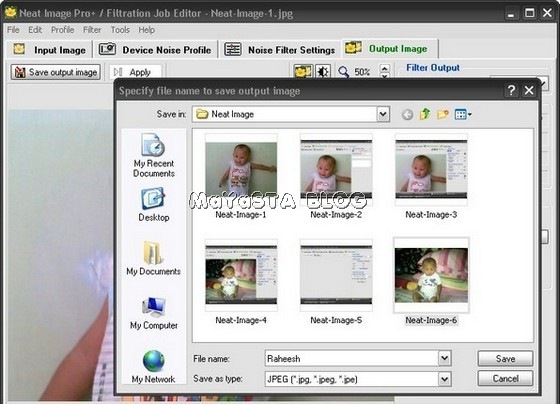Viewport: 560px width, 404px height.
Task: Open My Network in places bar
Action: click(154, 367)
